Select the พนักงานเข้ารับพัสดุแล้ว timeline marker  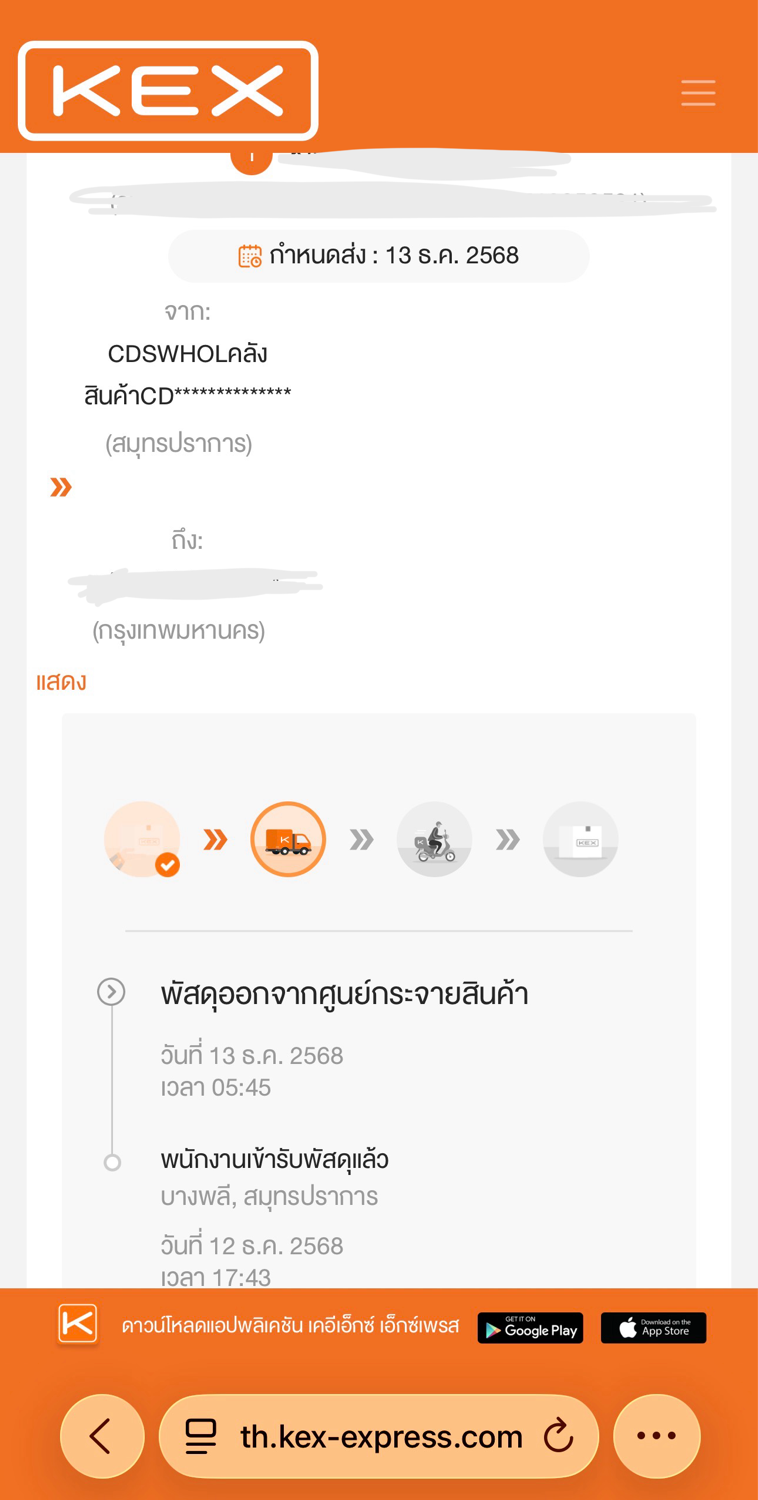tap(113, 1162)
